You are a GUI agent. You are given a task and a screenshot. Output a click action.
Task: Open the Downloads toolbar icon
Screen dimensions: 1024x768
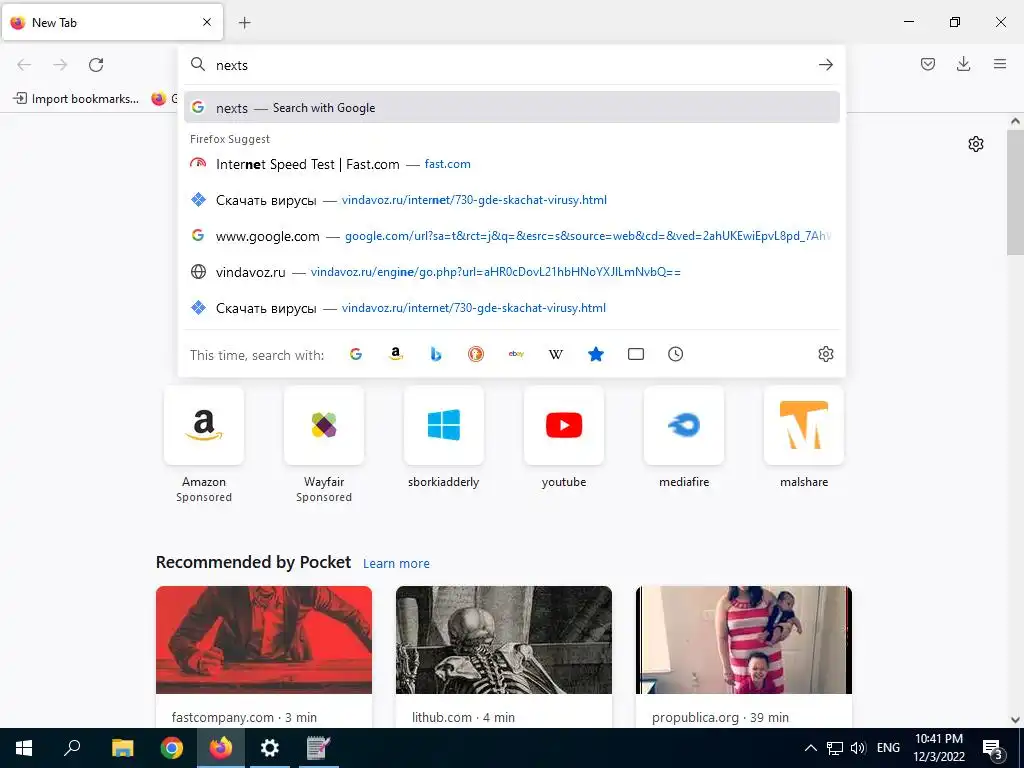(963, 64)
